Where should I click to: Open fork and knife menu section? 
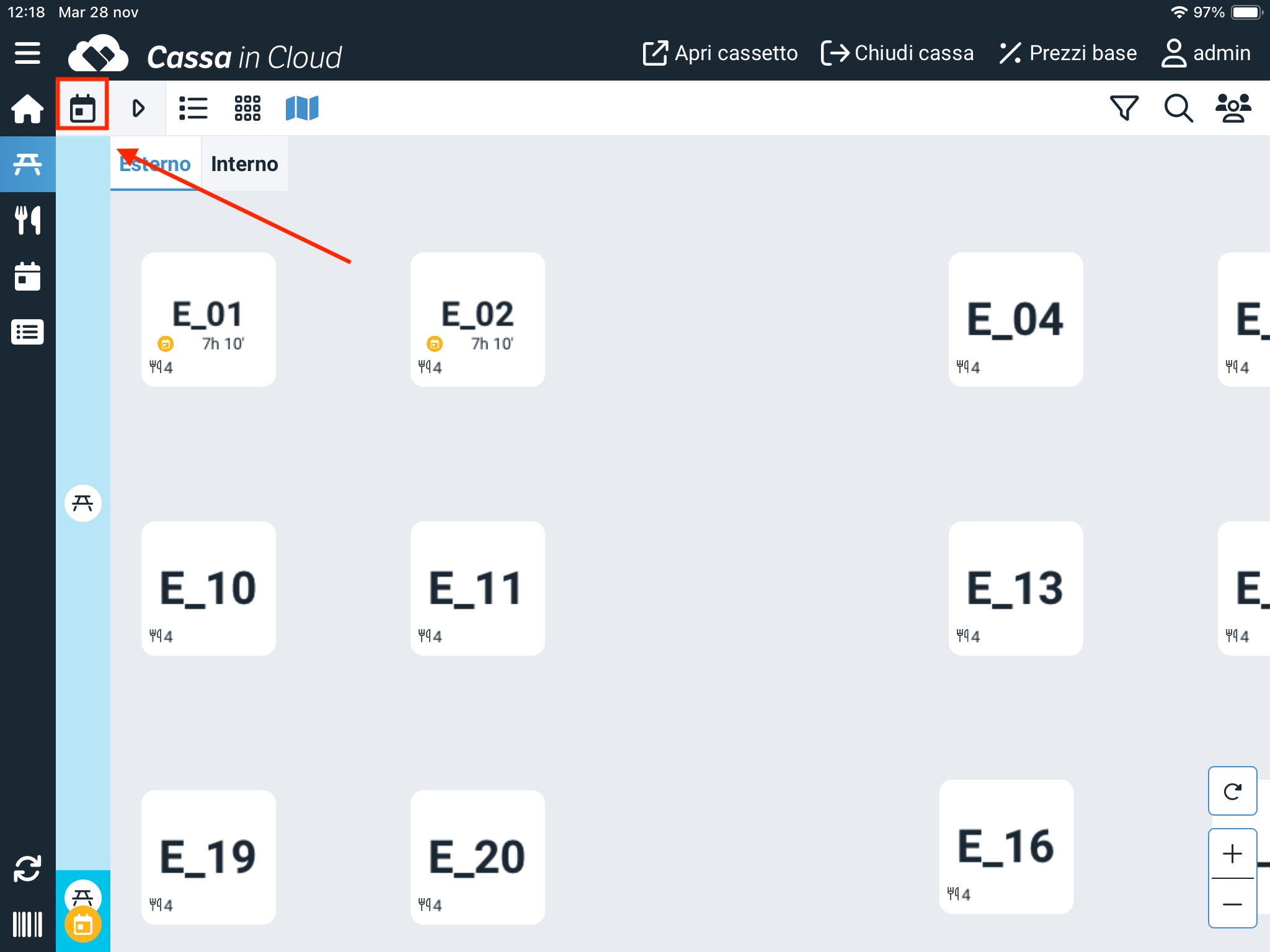27,220
